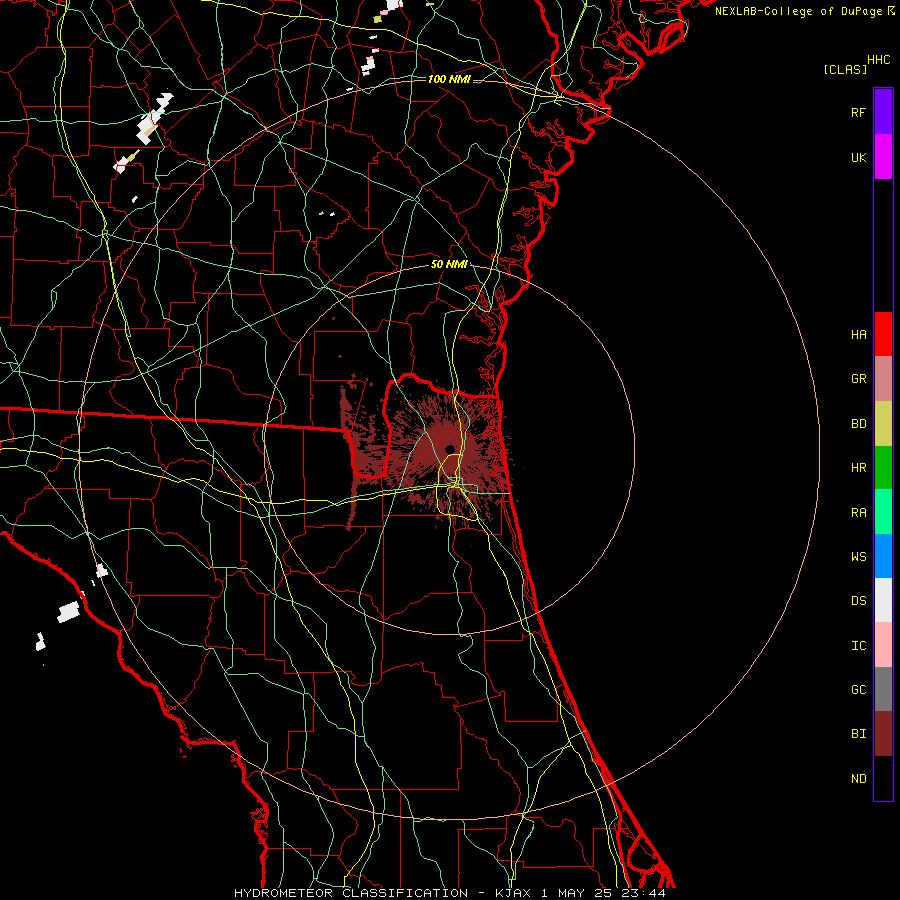Screen dimensions: 900x900
Task: Click the 100 NMI range ring label
Action: pyautogui.click(x=449, y=79)
